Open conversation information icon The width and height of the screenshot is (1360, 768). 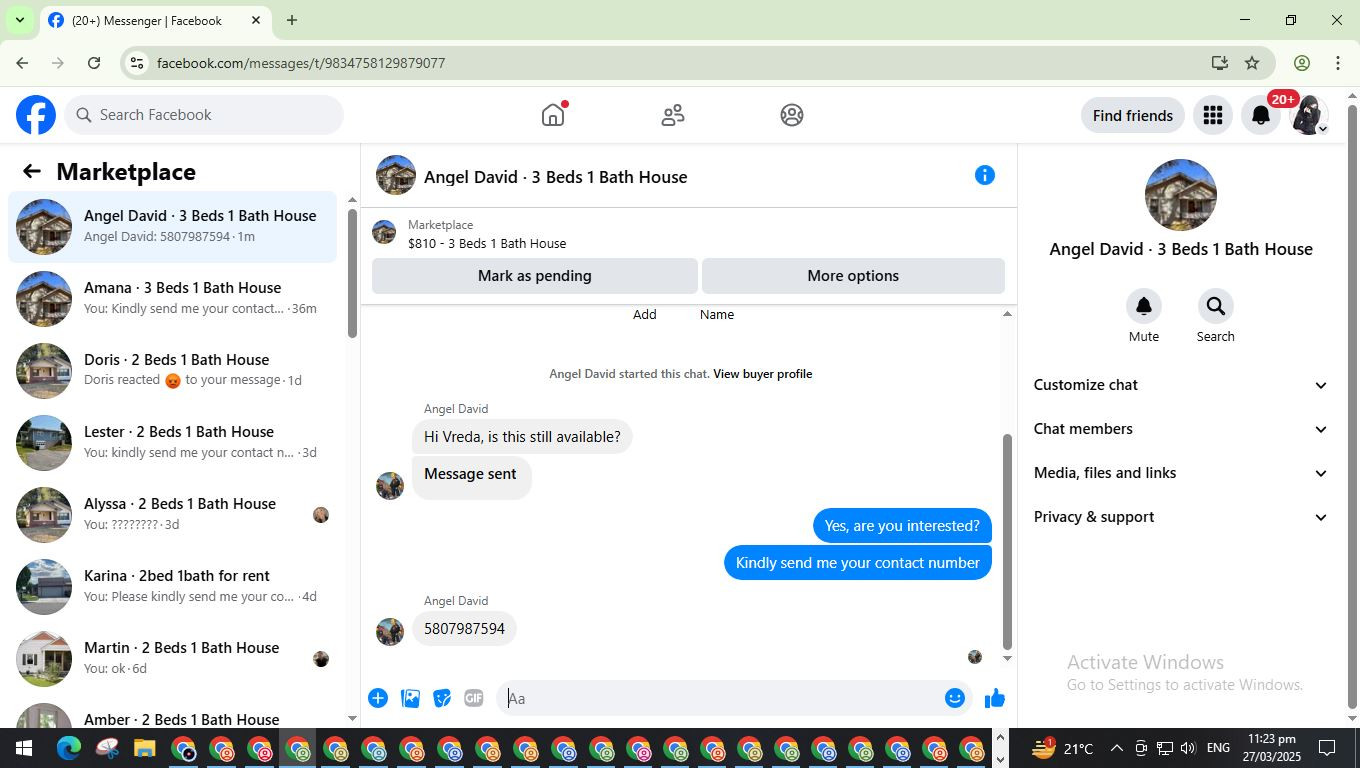point(985,176)
